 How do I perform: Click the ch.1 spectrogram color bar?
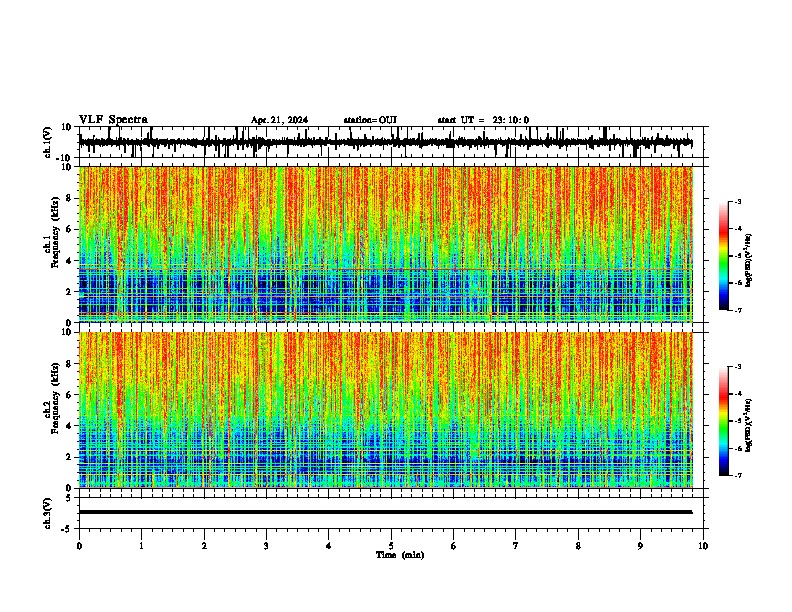pos(724,256)
